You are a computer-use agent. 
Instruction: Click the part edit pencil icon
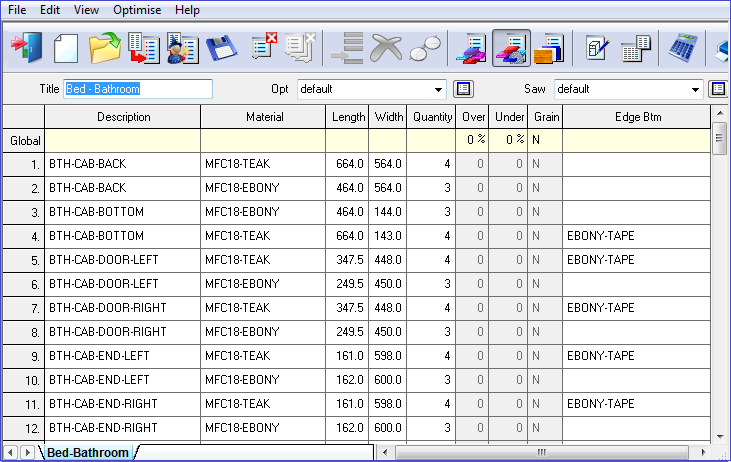[x=597, y=48]
